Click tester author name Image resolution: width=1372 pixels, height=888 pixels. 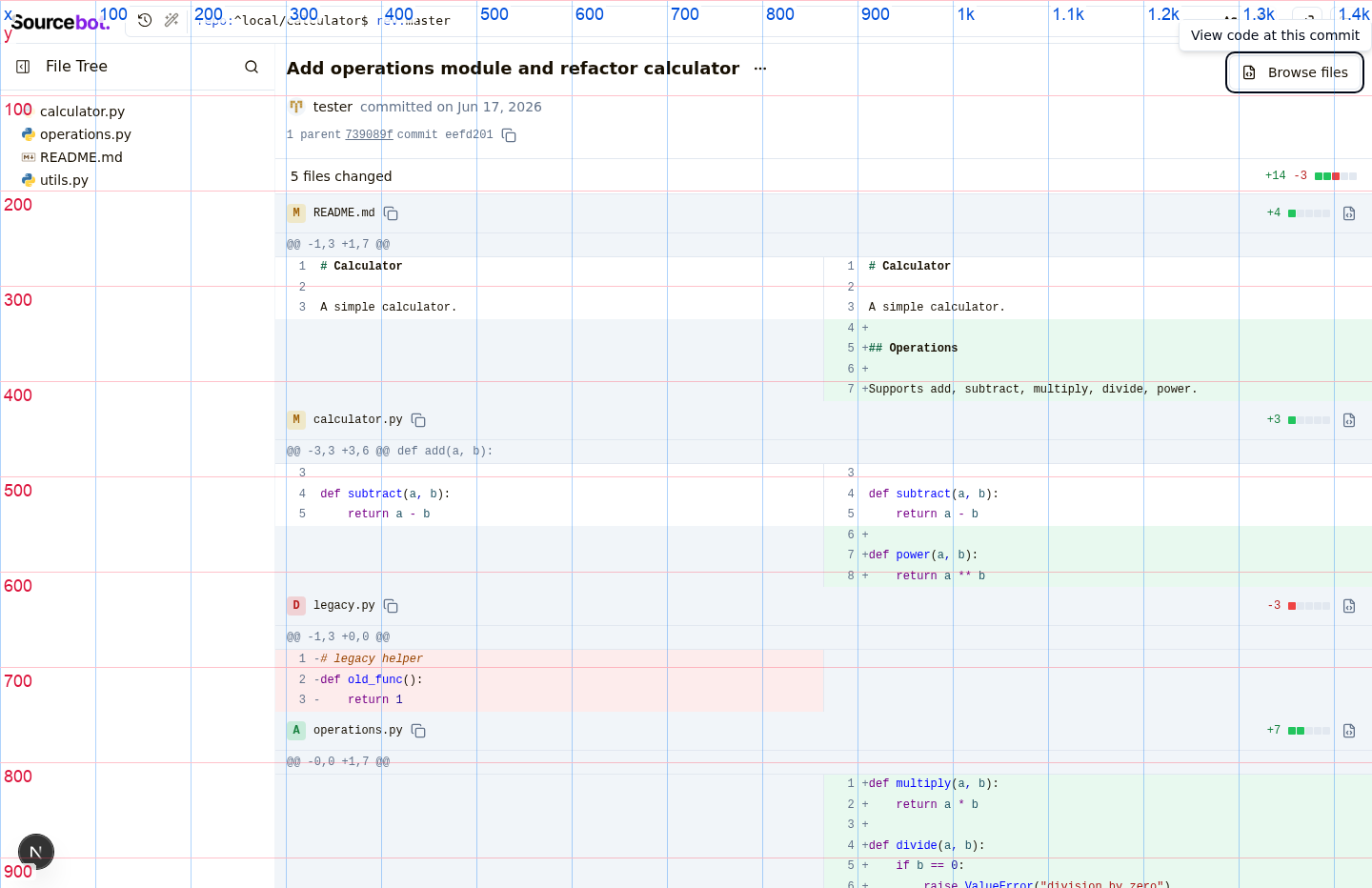pos(333,107)
